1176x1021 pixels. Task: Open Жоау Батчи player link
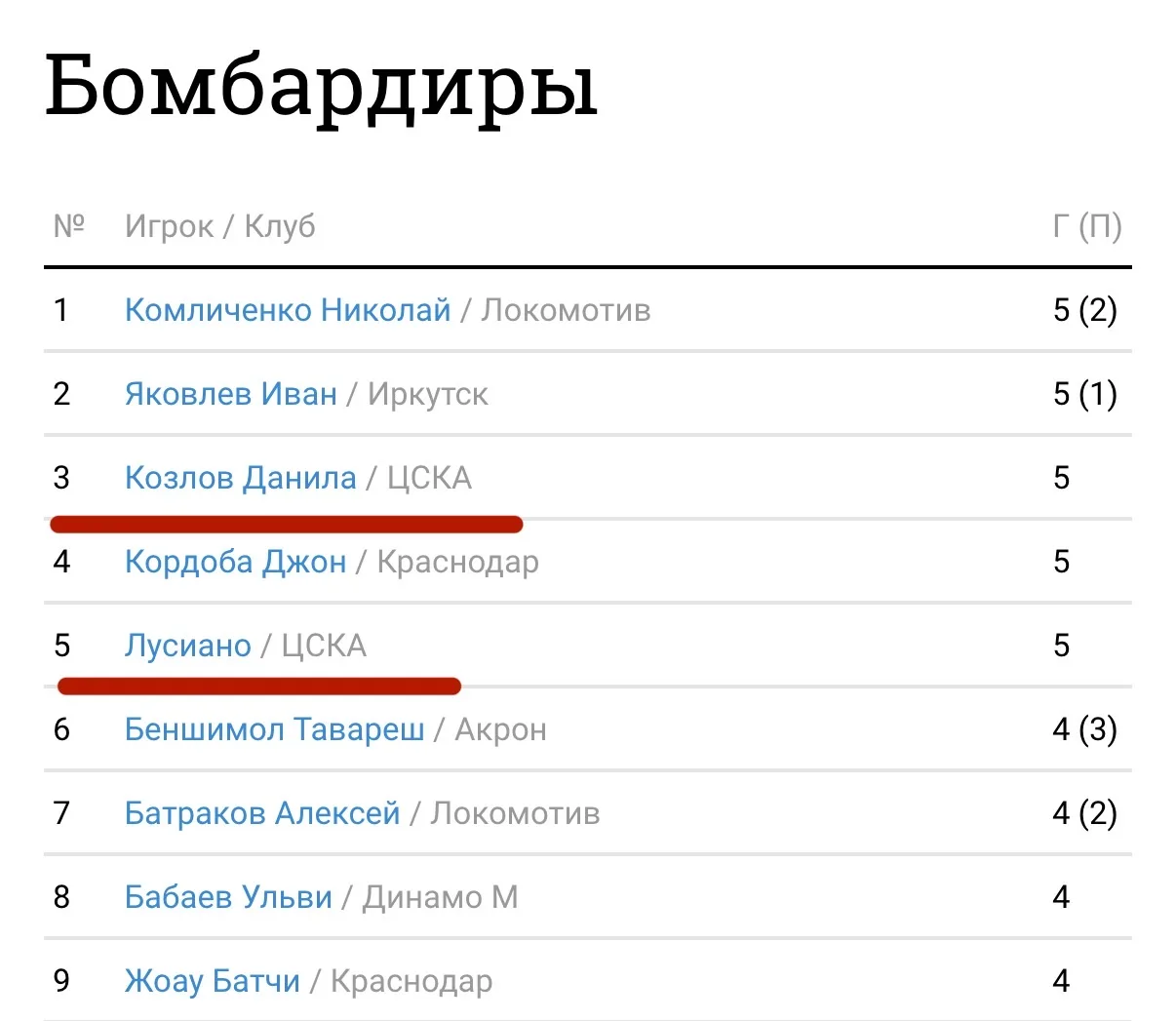(x=212, y=981)
